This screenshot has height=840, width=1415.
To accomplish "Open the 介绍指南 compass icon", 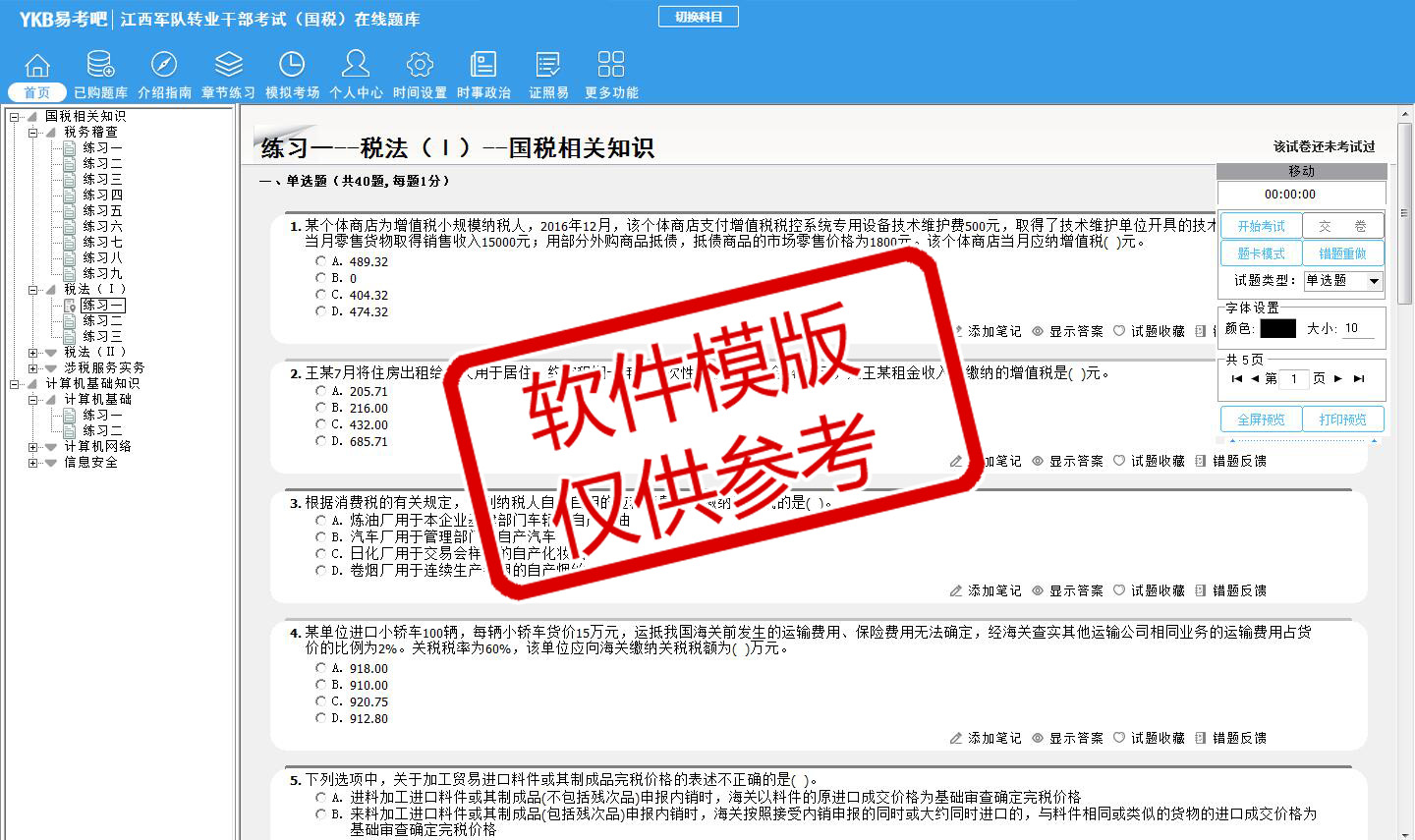I will coord(164,66).
